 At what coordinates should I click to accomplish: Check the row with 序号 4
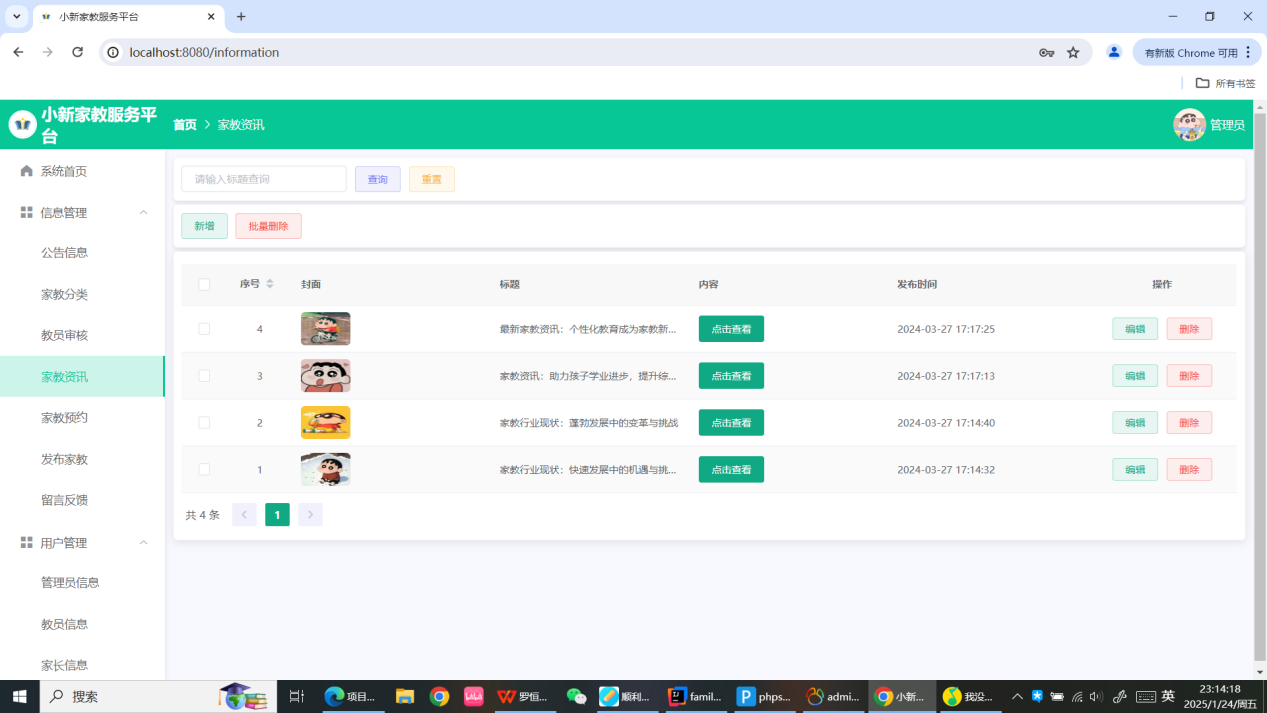204,329
